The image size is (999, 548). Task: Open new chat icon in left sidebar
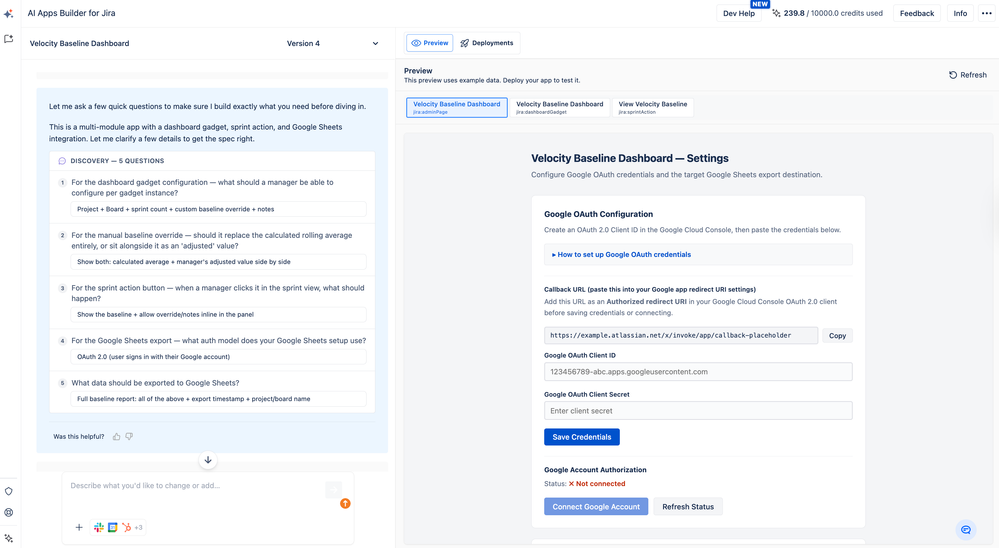click(8, 39)
